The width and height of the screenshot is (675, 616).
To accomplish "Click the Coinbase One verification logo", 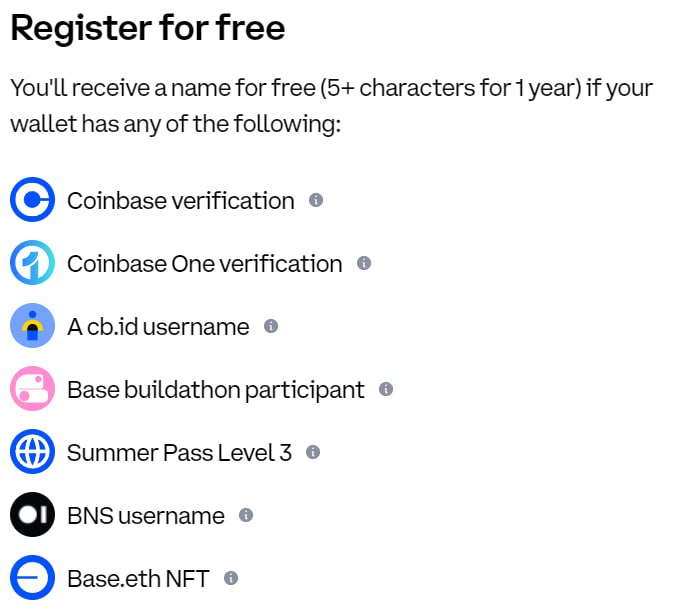I will pos(32,263).
